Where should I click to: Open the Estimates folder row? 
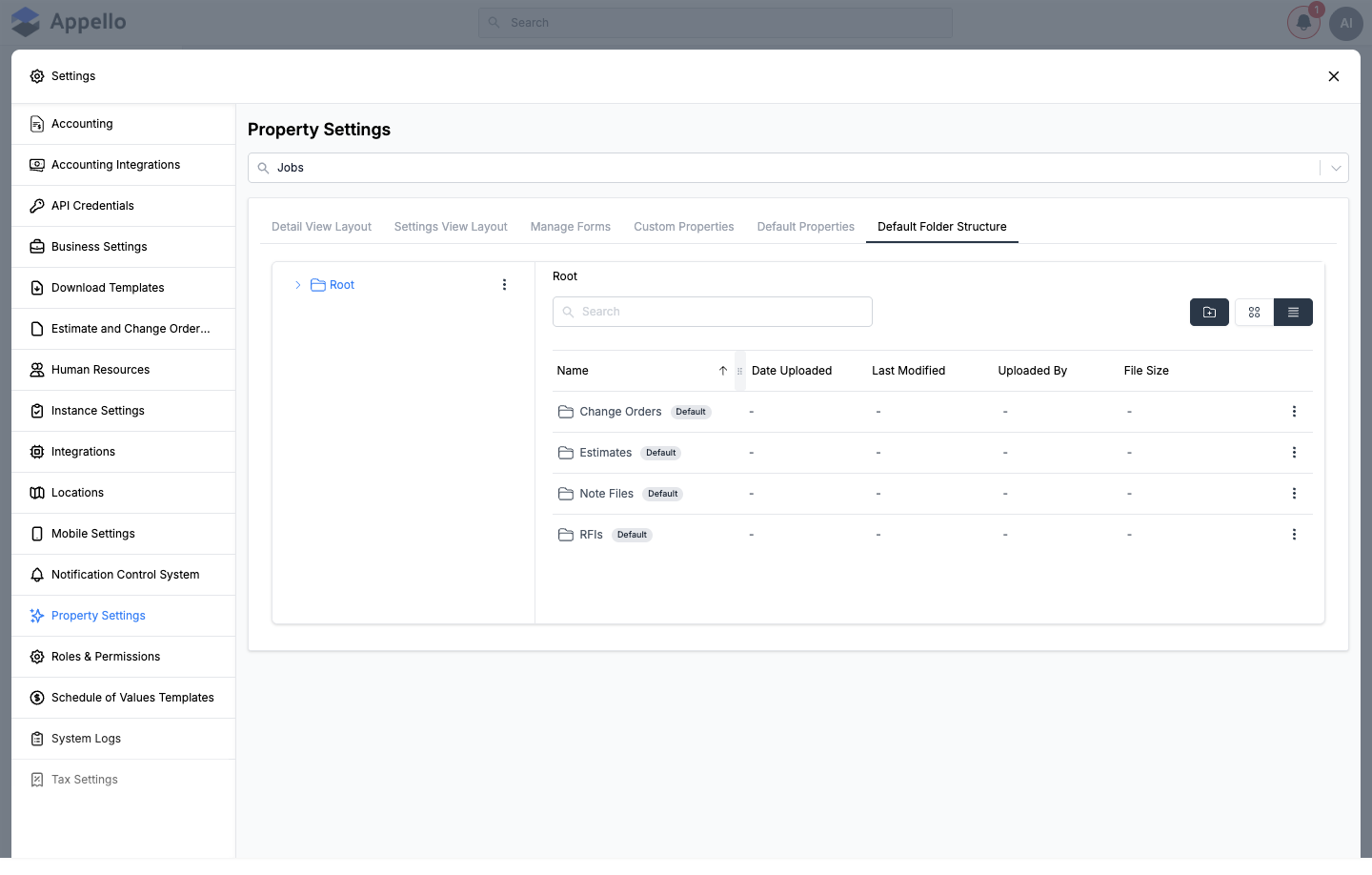(933, 453)
